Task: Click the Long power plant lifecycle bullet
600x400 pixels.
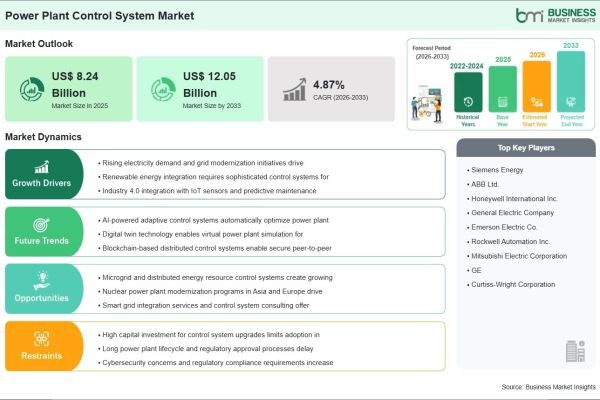Action: (x=206, y=349)
